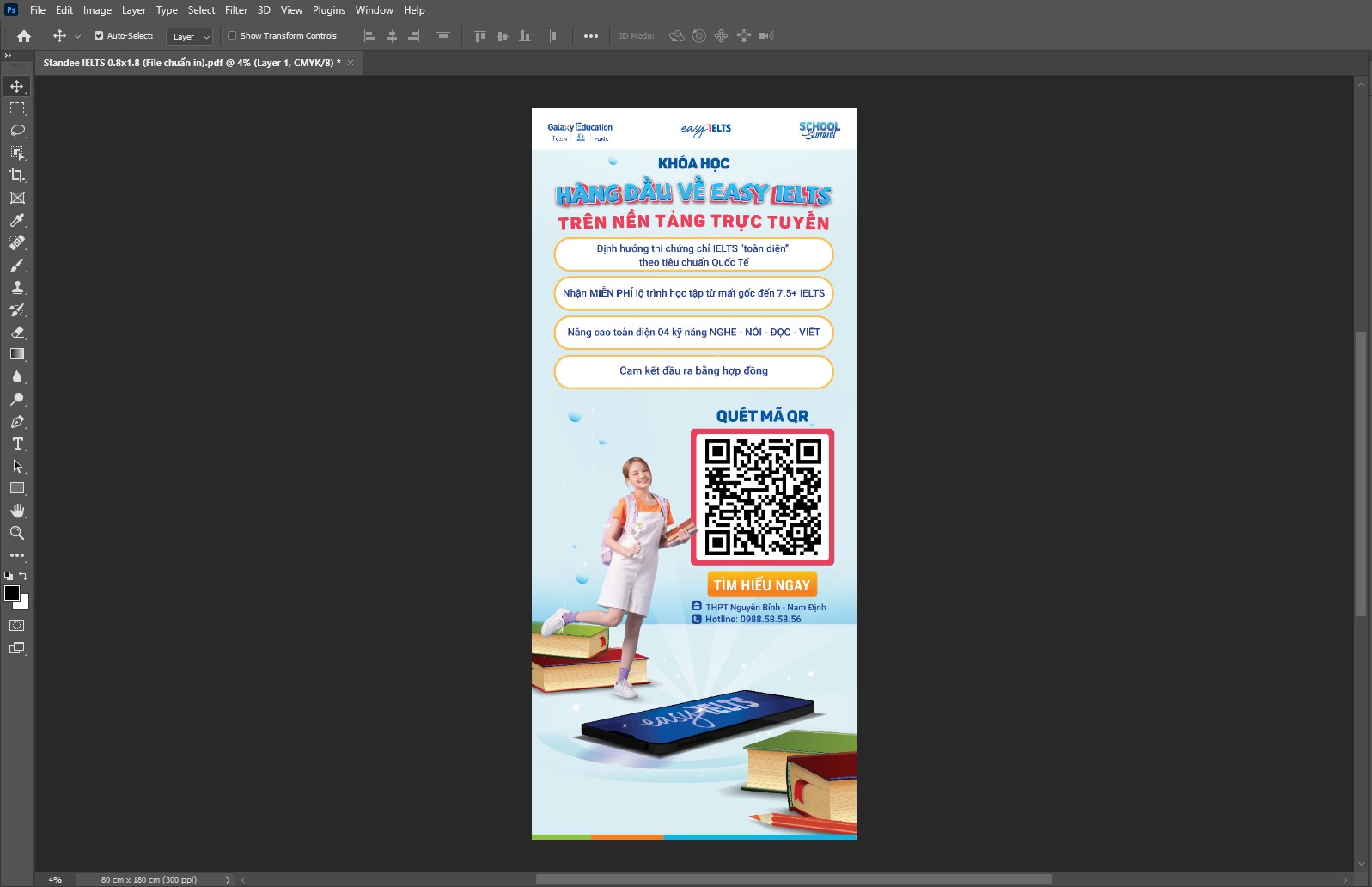Select the Crop tool

point(17,175)
